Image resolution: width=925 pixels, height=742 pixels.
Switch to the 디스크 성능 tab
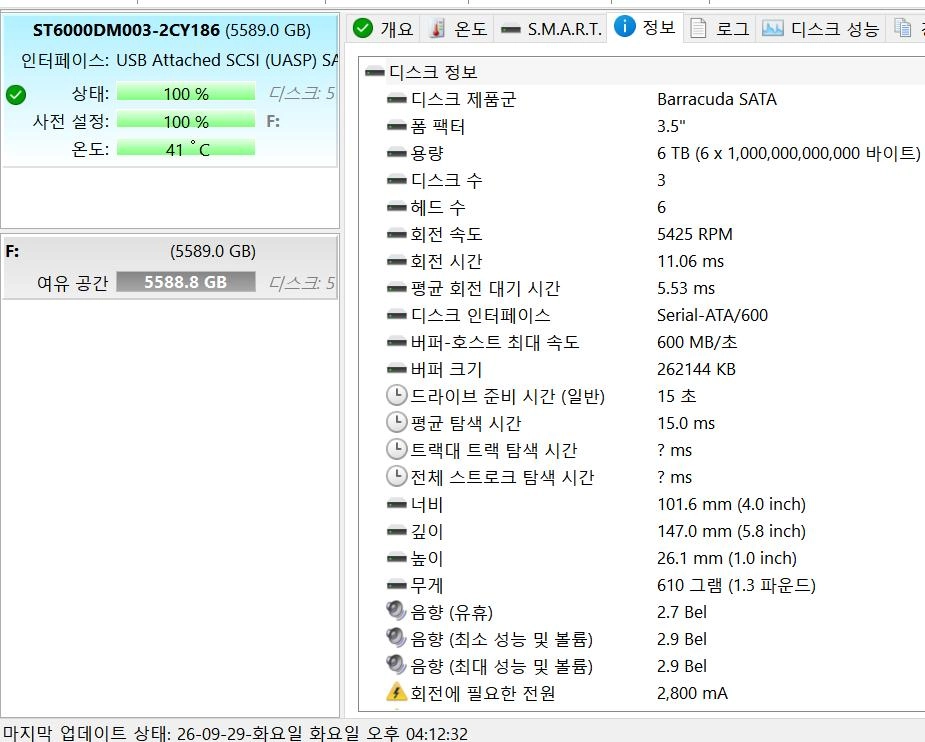820,28
